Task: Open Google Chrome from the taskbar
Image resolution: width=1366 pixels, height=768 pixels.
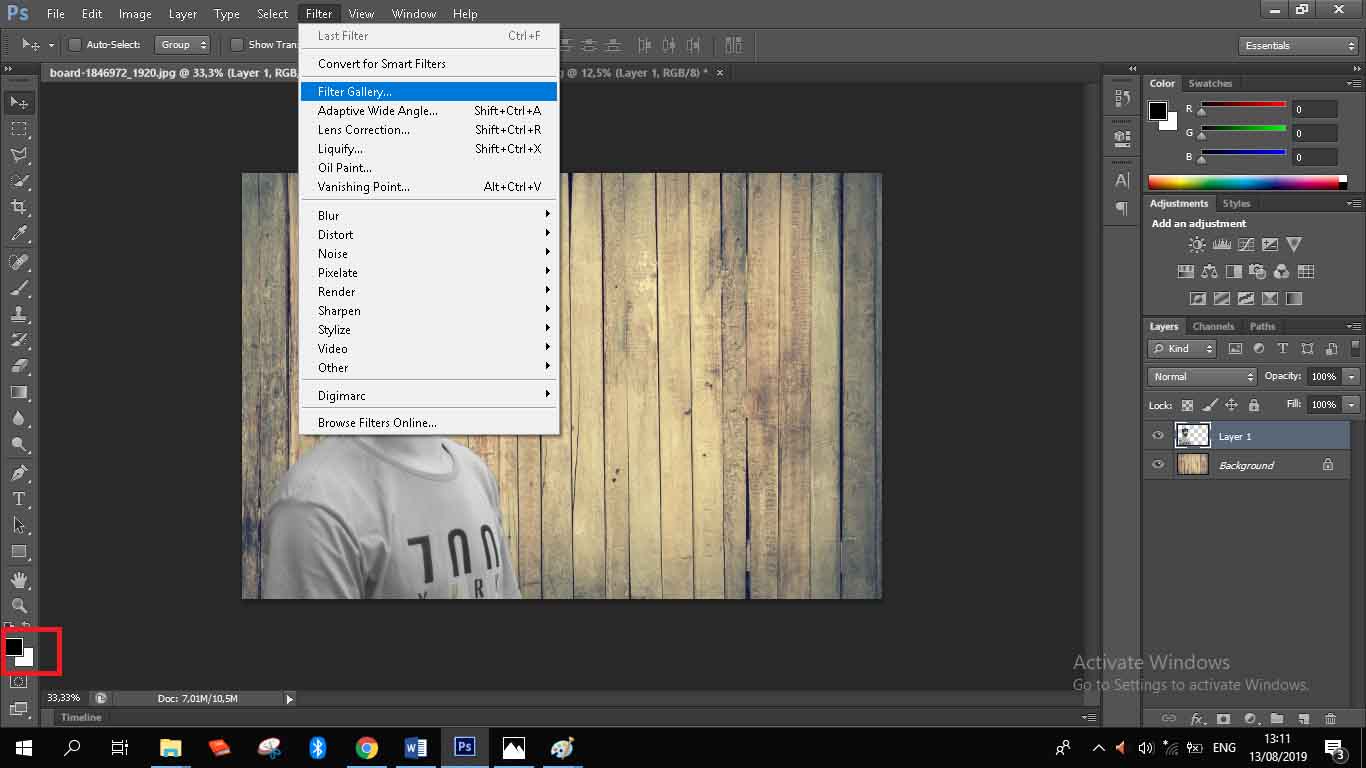Action: point(367,748)
